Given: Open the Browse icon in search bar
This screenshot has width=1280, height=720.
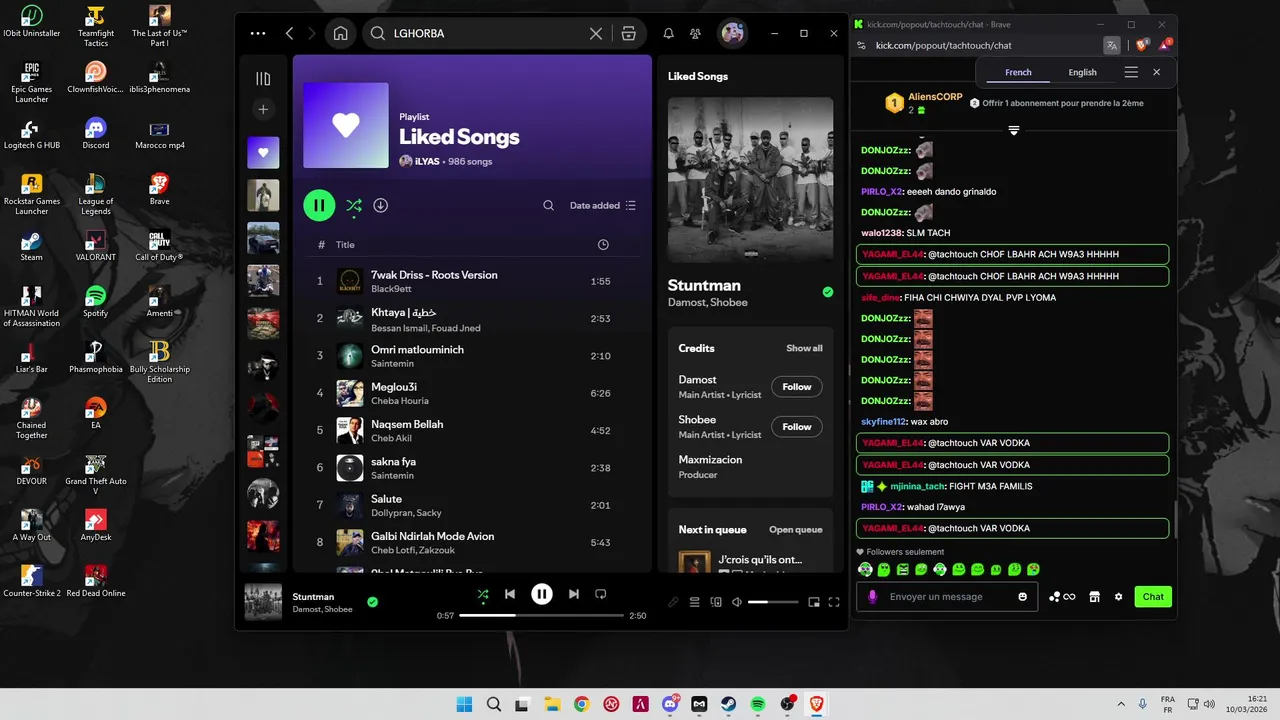Looking at the screenshot, I should (x=628, y=33).
